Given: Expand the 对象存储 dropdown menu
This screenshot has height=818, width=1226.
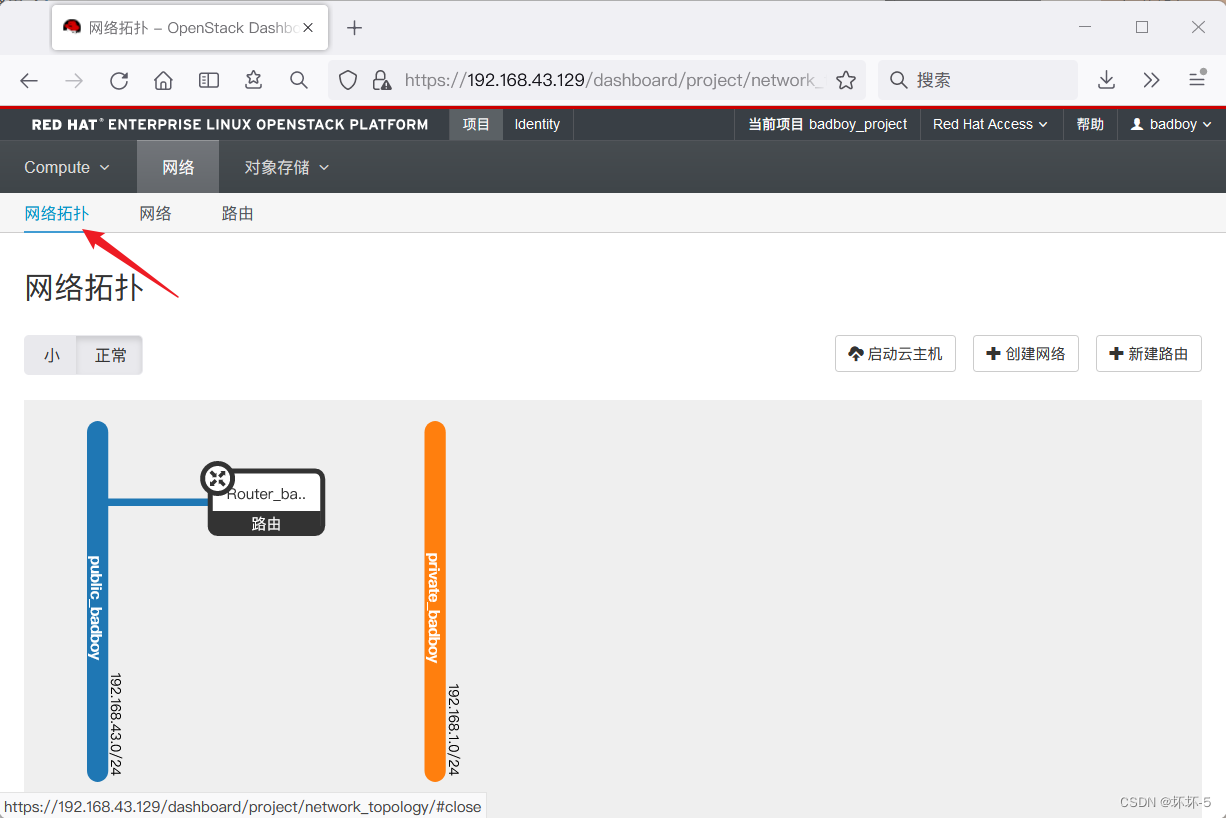Looking at the screenshot, I should click(286, 167).
